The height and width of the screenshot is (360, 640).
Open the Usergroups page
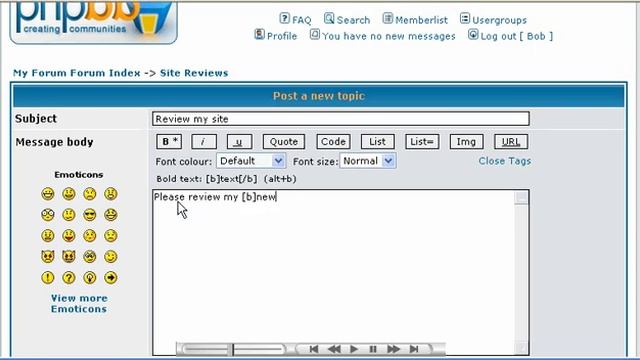coord(499,20)
